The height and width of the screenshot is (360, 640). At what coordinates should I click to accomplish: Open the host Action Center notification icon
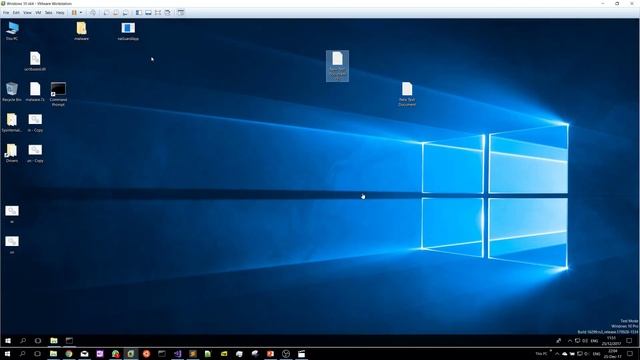(x=630, y=354)
